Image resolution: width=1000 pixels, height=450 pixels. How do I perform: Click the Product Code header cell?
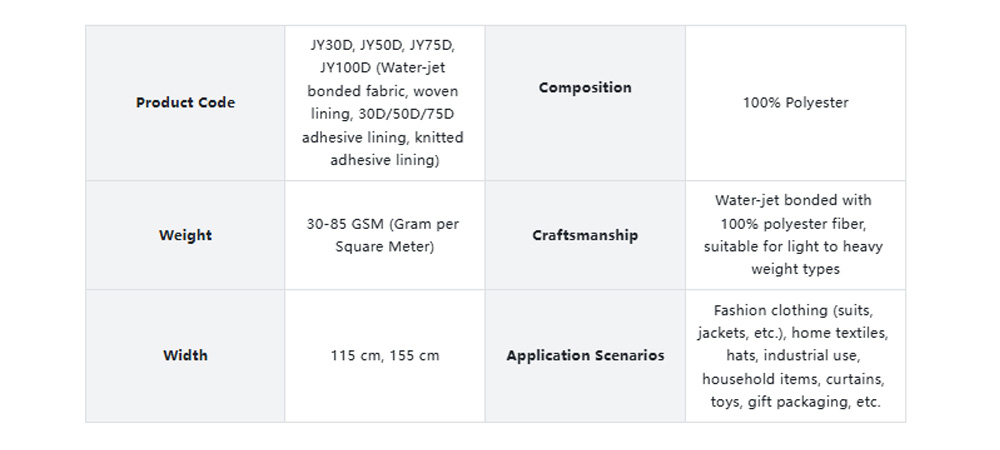click(x=185, y=103)
